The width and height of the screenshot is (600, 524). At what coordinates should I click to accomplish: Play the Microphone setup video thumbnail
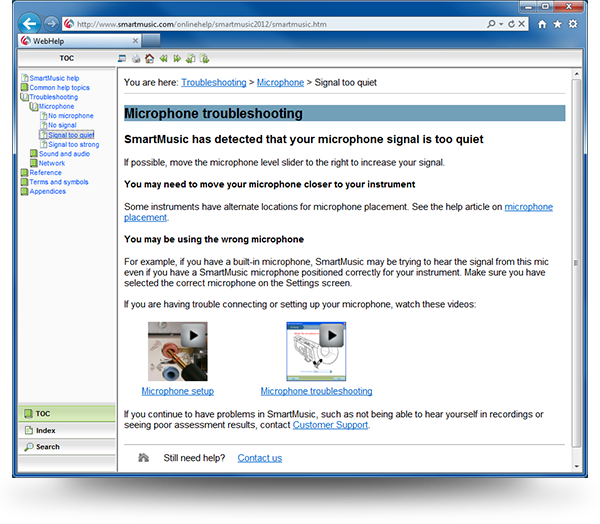178,351
